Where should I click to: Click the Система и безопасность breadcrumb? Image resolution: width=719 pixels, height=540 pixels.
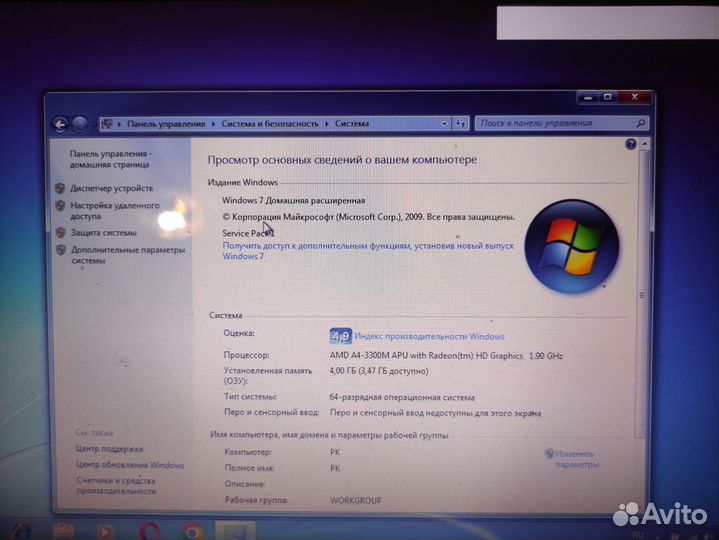(270, 124)
